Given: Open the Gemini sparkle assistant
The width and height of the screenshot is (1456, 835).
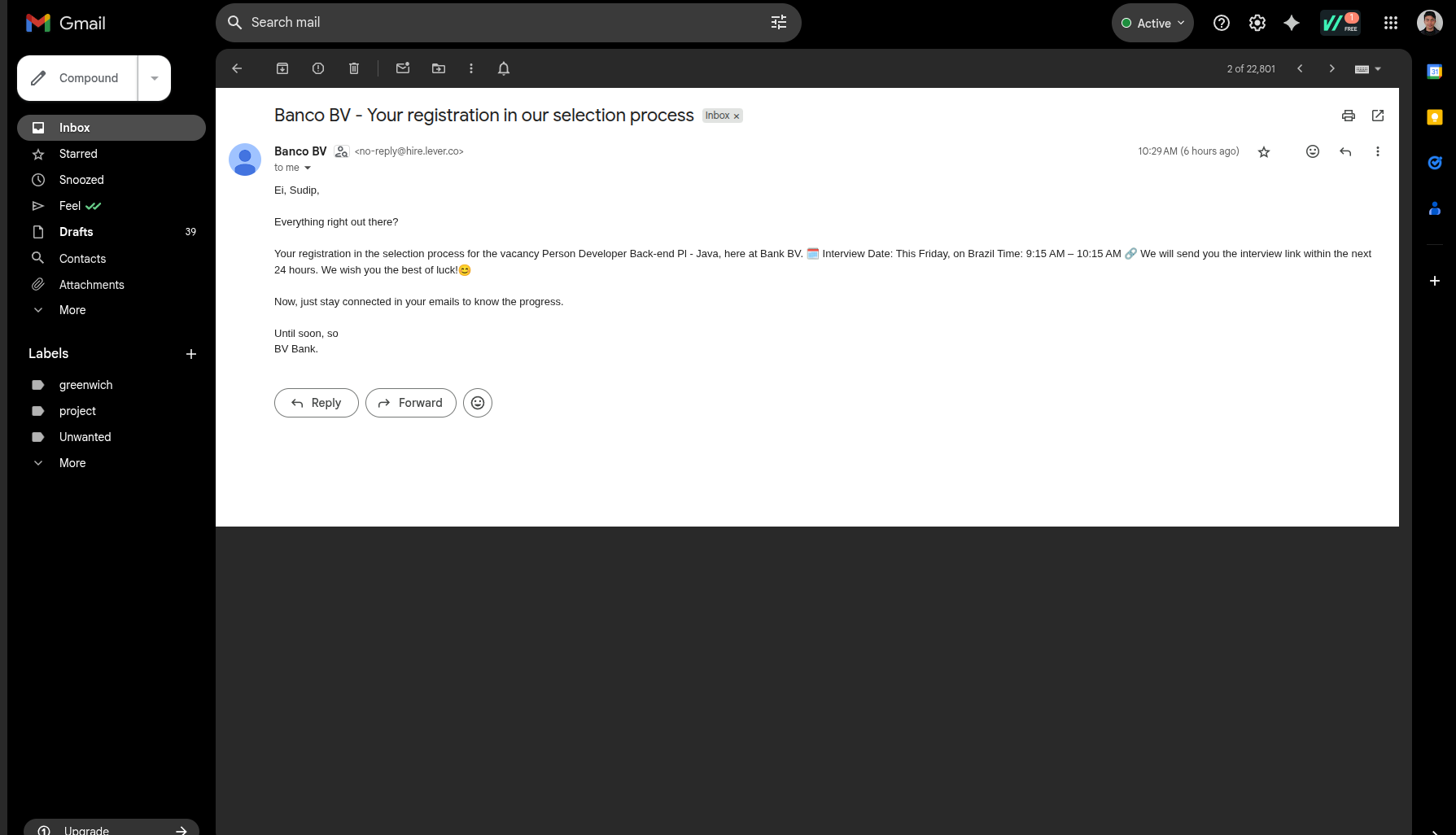Looking at the screenshot, I should pos(1292,23).
